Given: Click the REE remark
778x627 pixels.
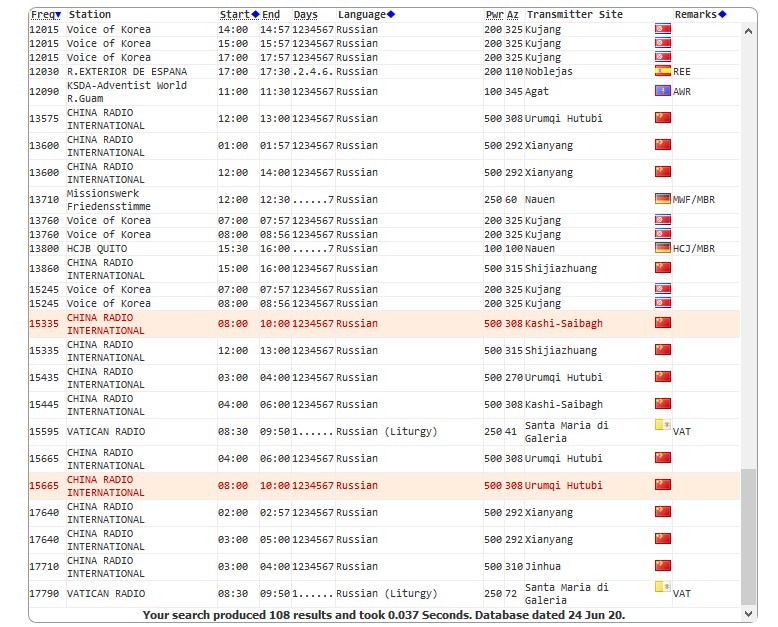Looking at the screenshot, I should 682,72.
